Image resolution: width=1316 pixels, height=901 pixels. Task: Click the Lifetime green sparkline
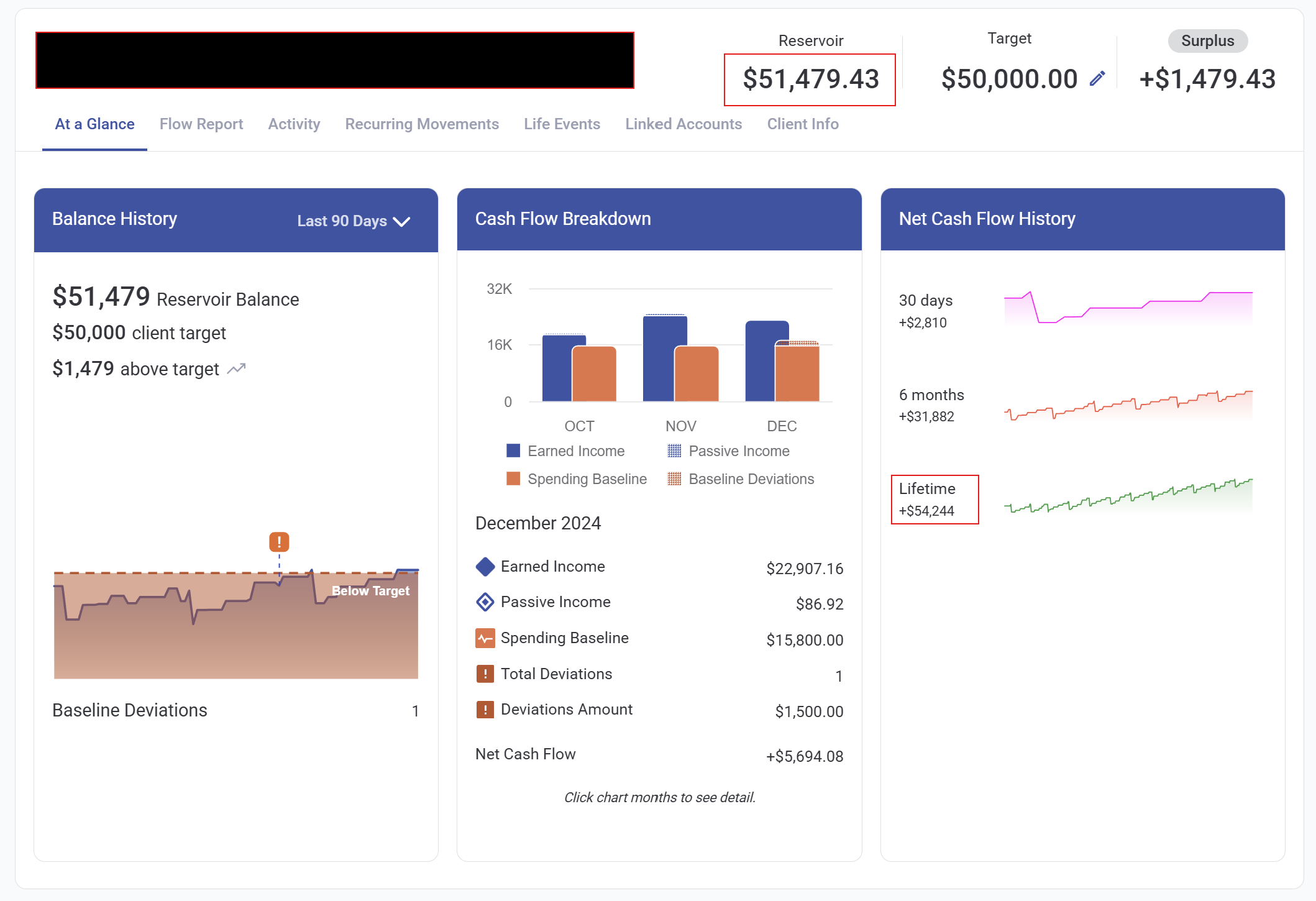coord(1128,496)
